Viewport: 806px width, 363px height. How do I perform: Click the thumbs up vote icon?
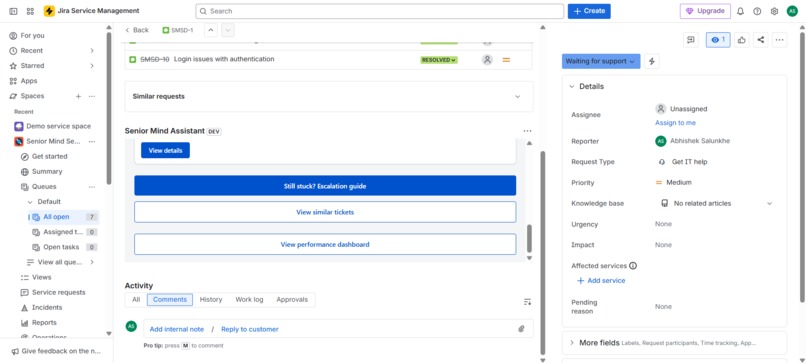pyautogui.click(x=741, y=40)
